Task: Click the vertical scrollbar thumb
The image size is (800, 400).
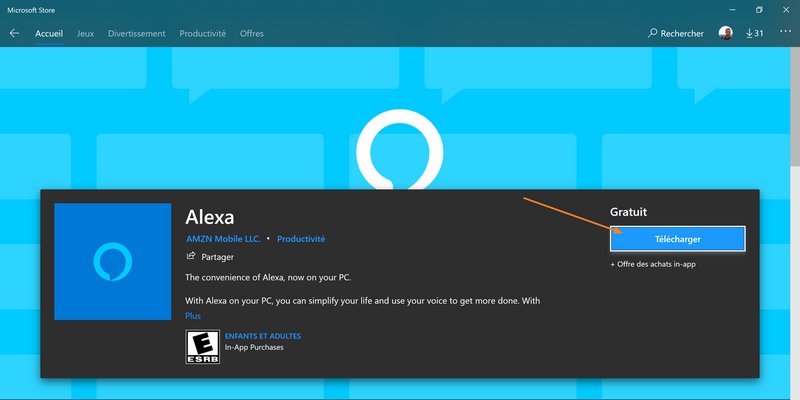Action: pyautogui.click(x=795, y=107)
